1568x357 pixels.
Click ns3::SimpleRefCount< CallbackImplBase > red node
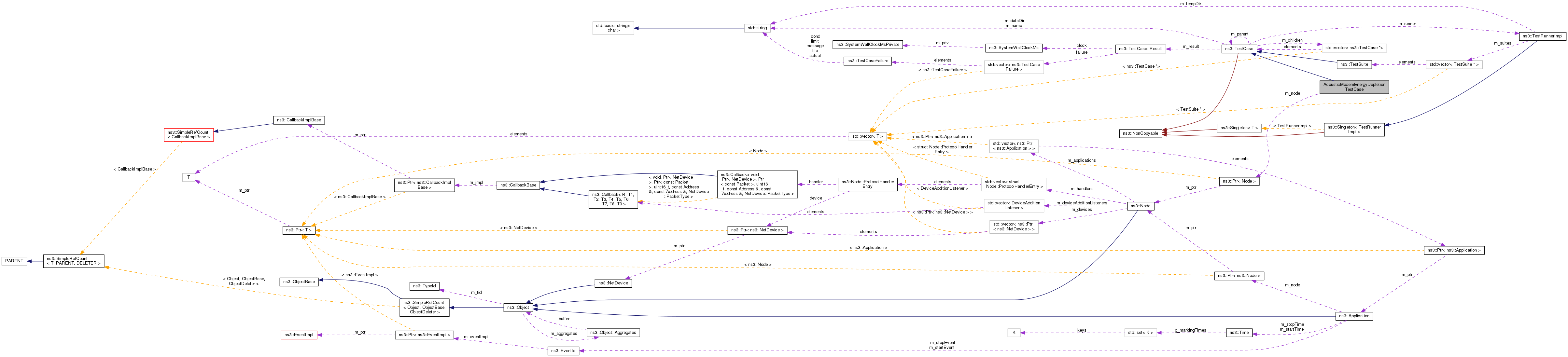(188, 134)
